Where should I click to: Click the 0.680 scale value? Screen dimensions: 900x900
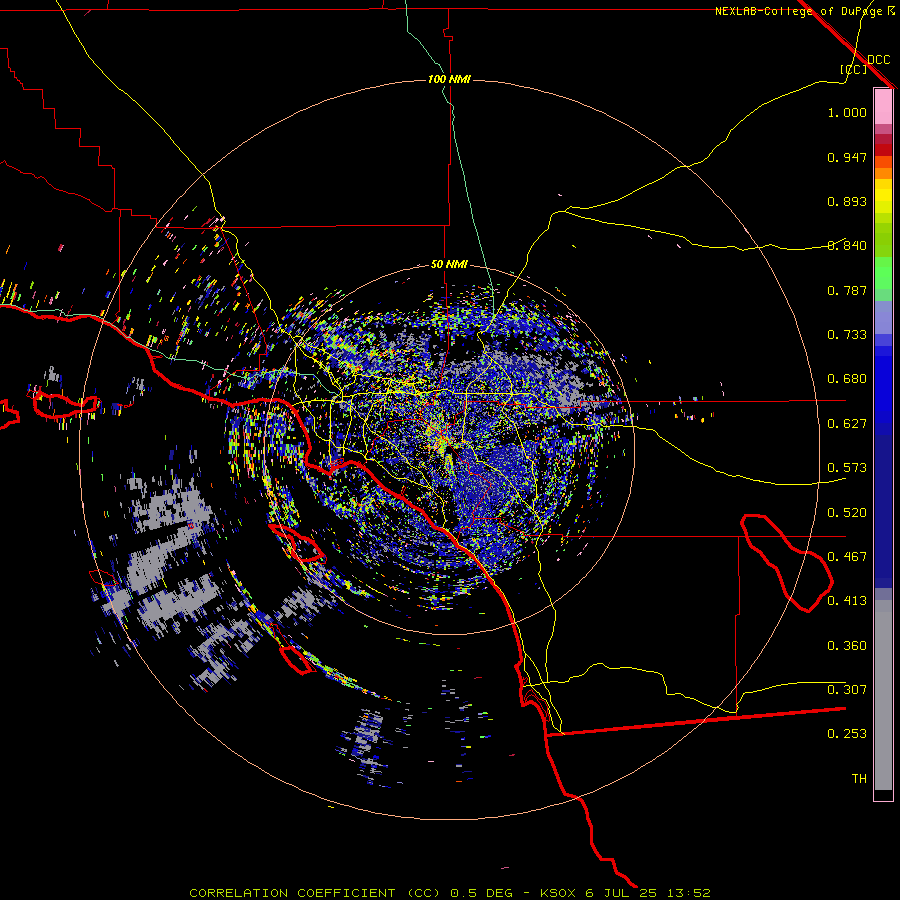click(x=847, y=379)
